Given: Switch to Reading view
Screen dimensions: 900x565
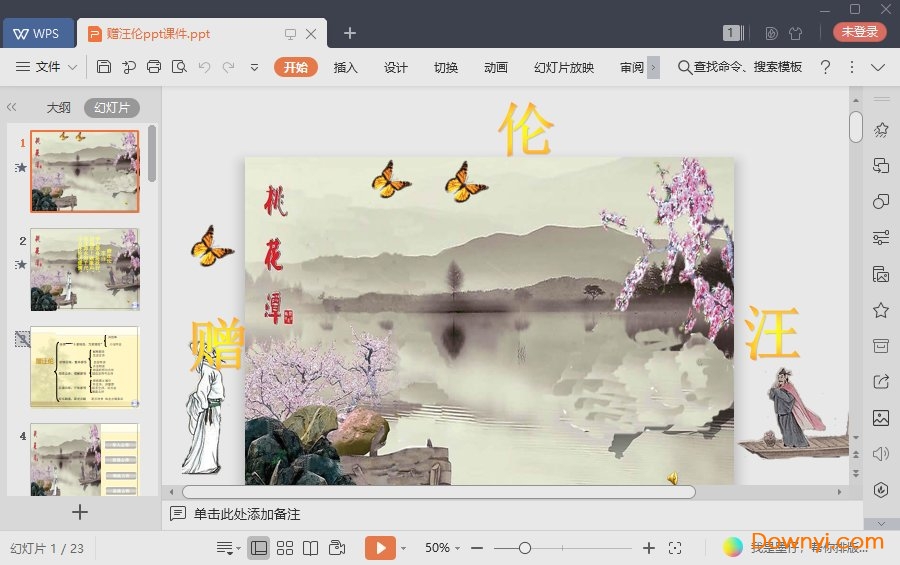Looking at the screenshot, I should pyautogui.click(x=311, y=548).
